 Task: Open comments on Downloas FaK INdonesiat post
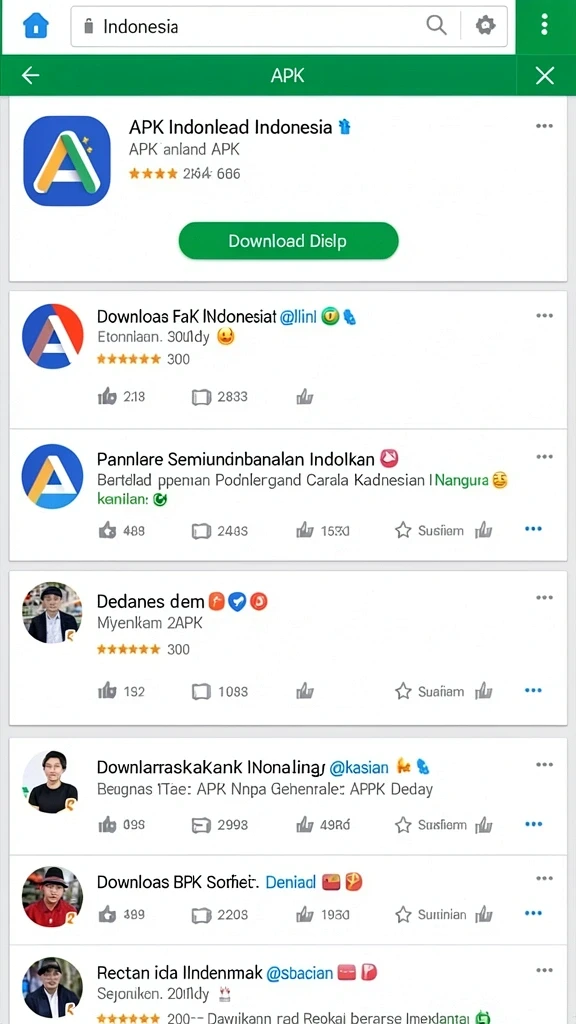point(201,397)
